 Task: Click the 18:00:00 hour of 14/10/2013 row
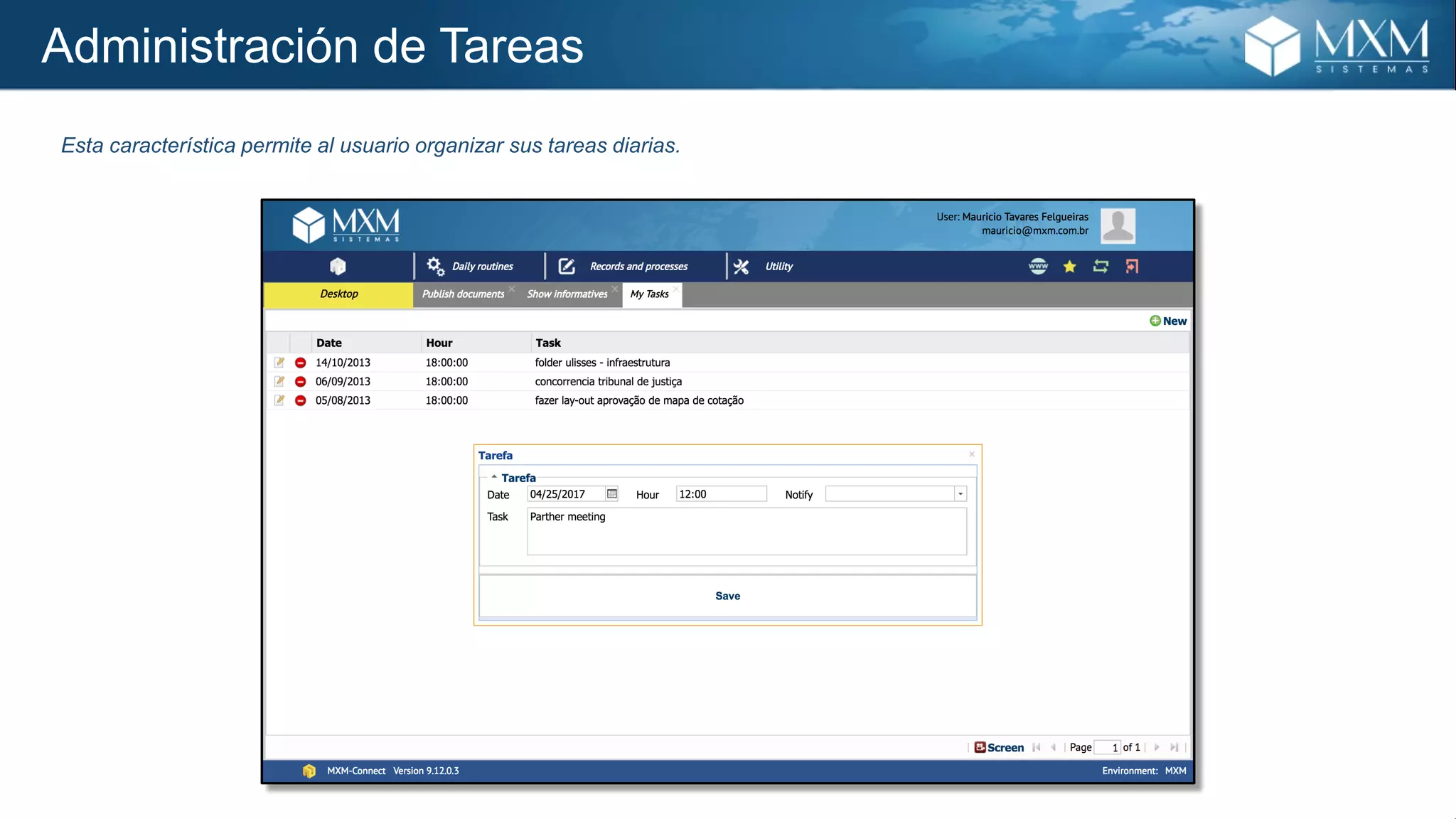[446, 363]
